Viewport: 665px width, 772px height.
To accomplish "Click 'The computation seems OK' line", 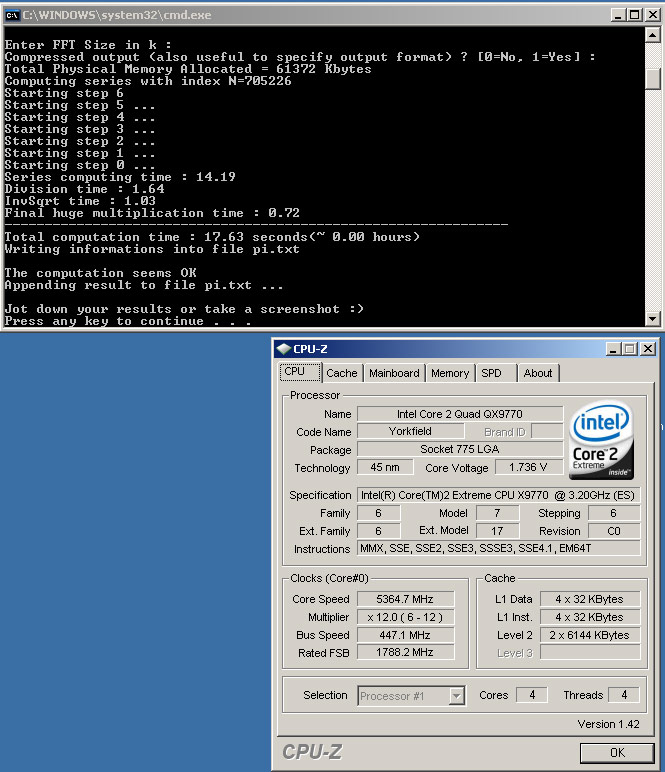I will [100, 273].
